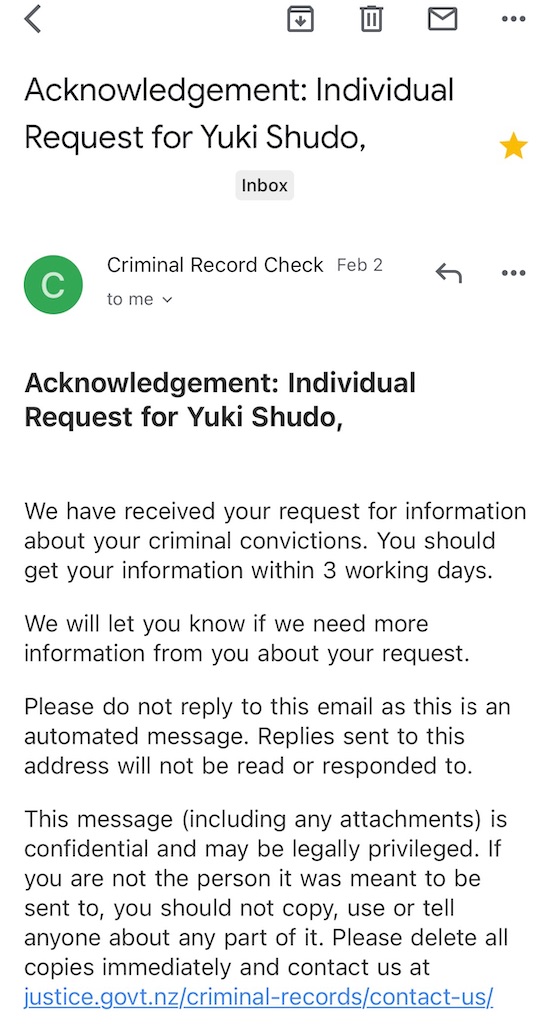Tap the Inbox label chip
556x1024 pixels.
pyautogui.click(x=265, y=185)
